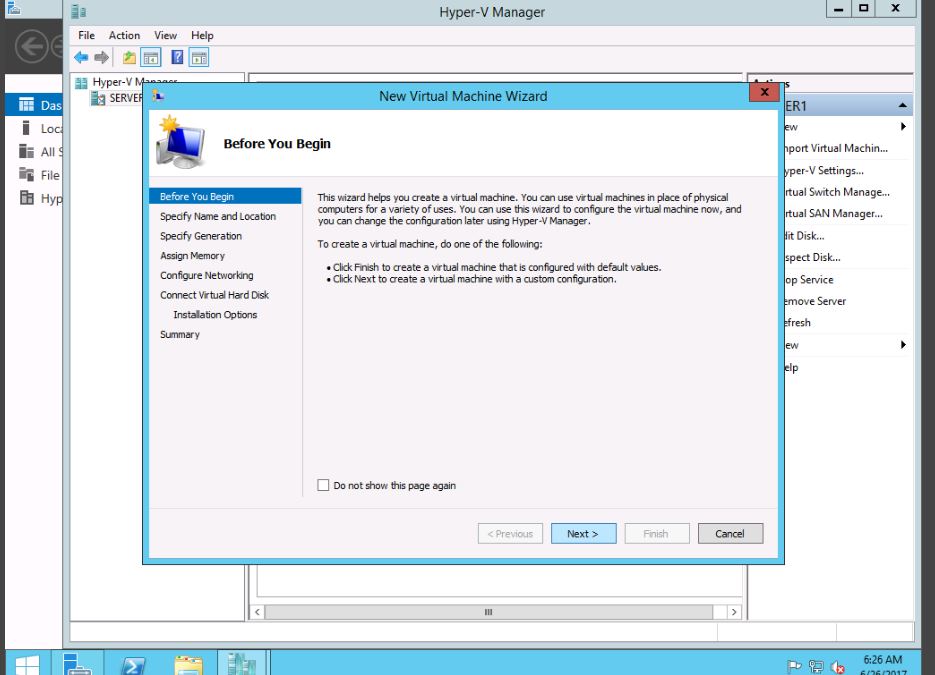Click Inspect Disk action
The image size is (935, 675).
click(x=812, y=258)
